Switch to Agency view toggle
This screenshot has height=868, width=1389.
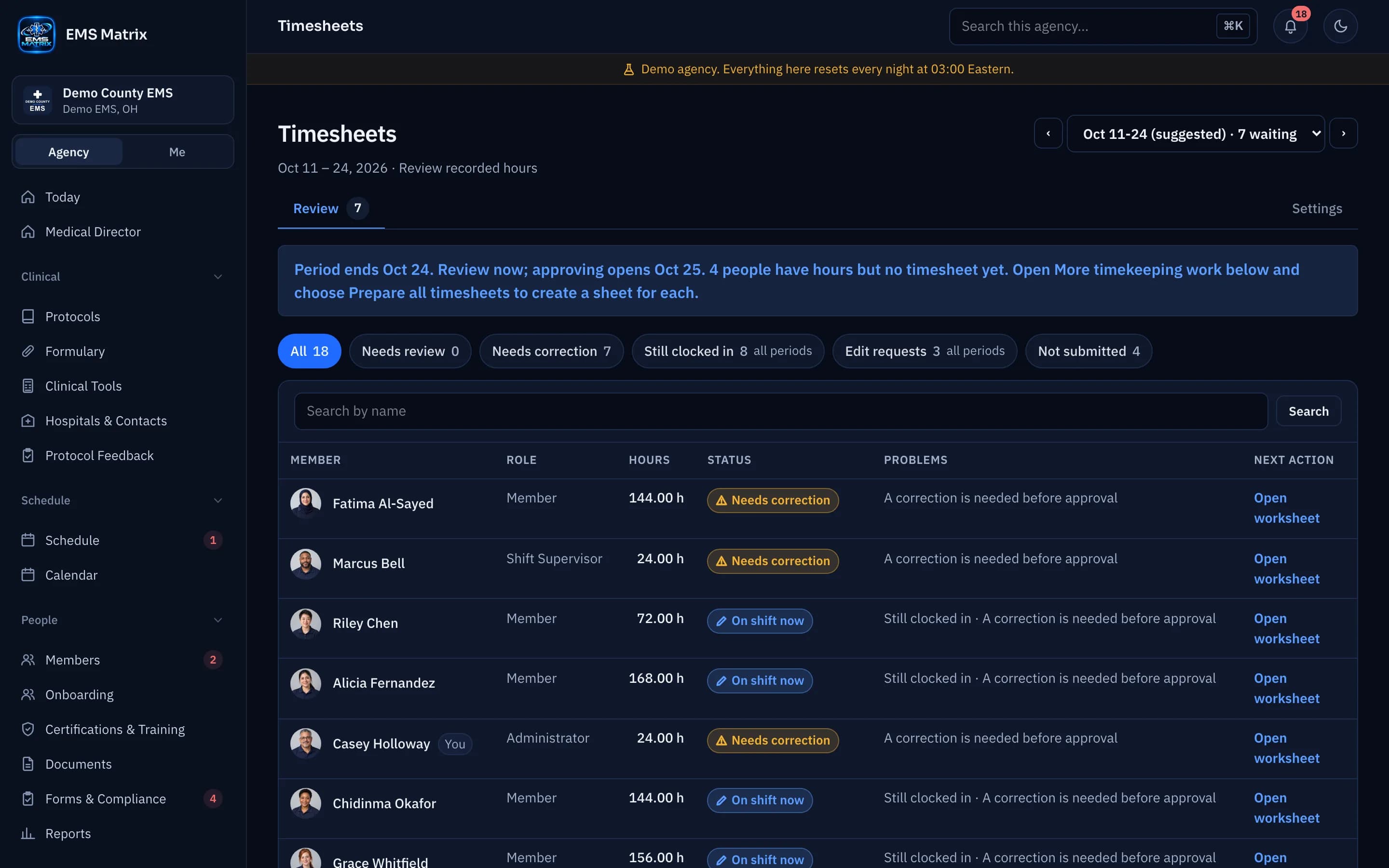pyautogui.click(x=69, y=151)
